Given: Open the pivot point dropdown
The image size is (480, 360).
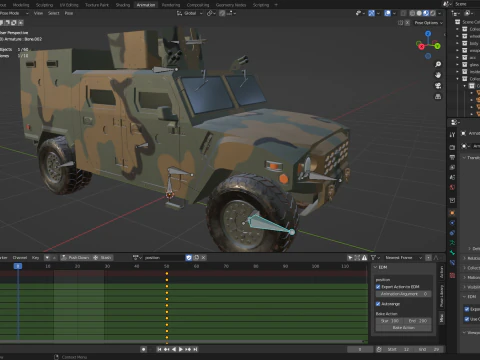Looking at the screenshot, I should 211,13.
